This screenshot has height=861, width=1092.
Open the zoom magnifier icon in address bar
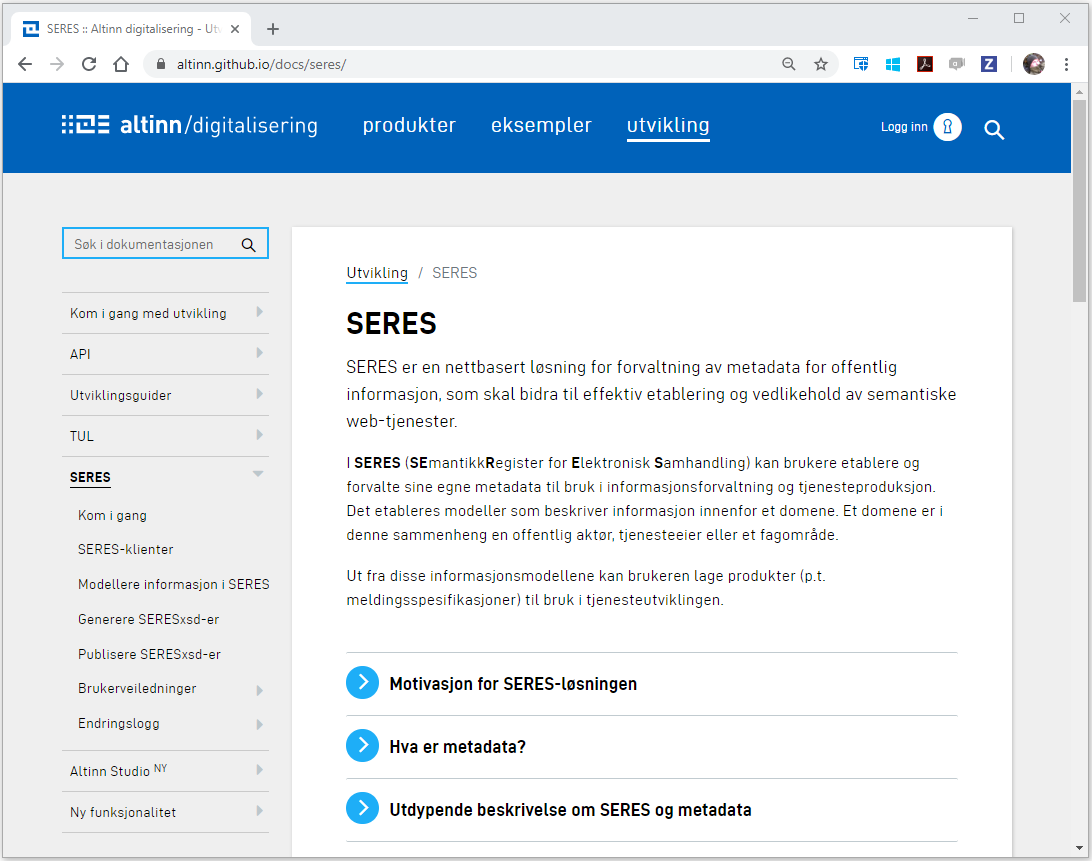click(788, 64)
